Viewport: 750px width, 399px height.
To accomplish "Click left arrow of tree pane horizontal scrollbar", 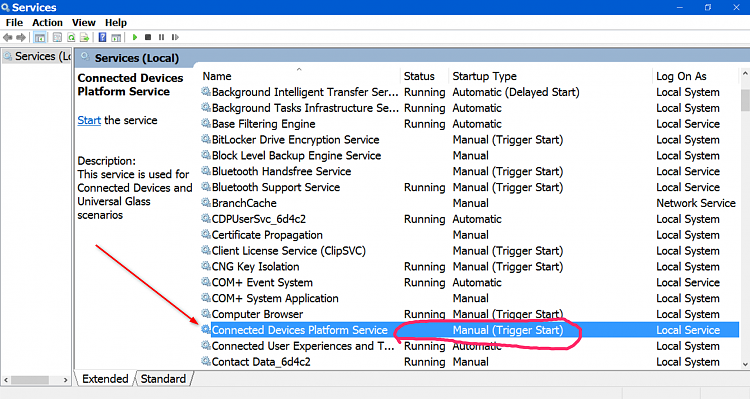I will click(6, 380).
